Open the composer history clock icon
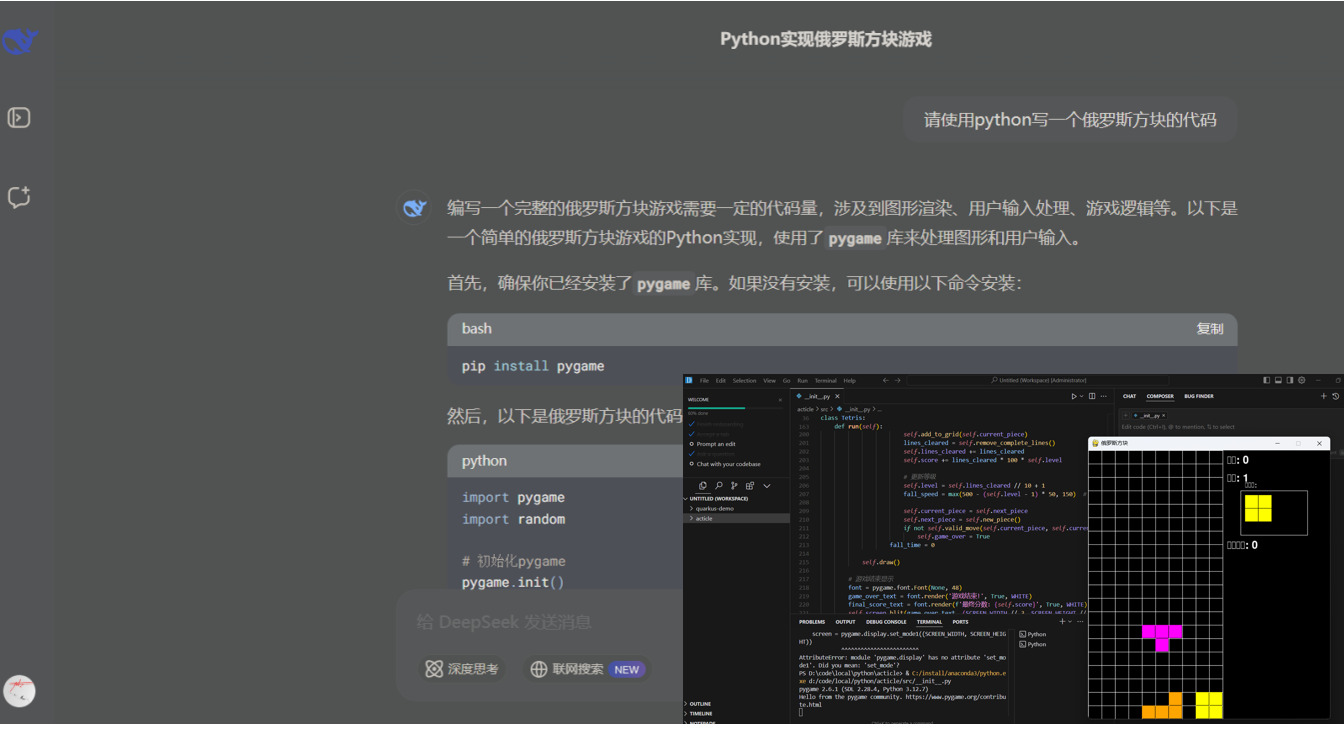 coord(1336,396)
